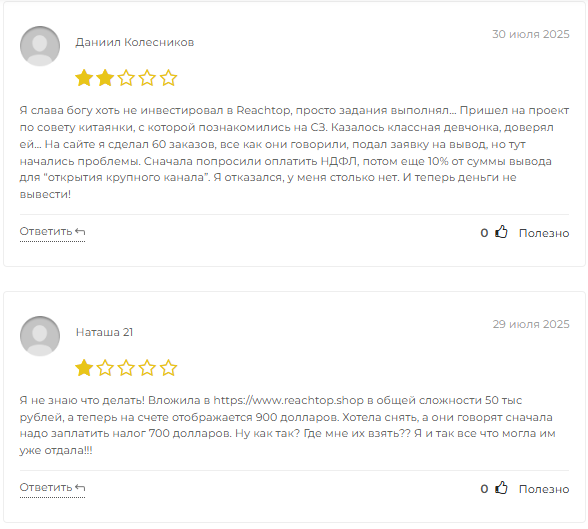
Task: Click the reviewer name Даниил Колесников
Action: pos(135,42)
